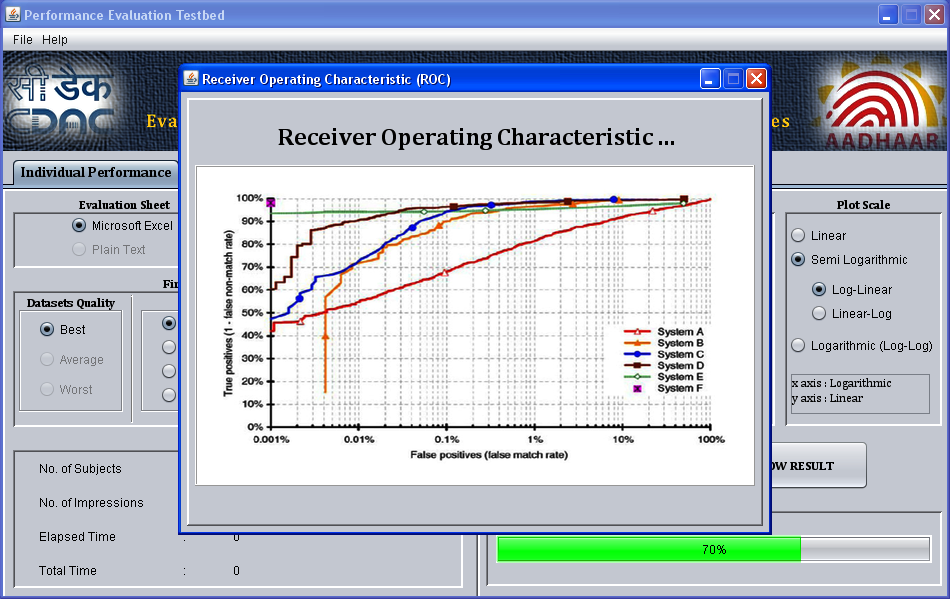Screen dimensions: 950x599
Task: Switch to the Individual Performance tab
Action: click(96, 172)
